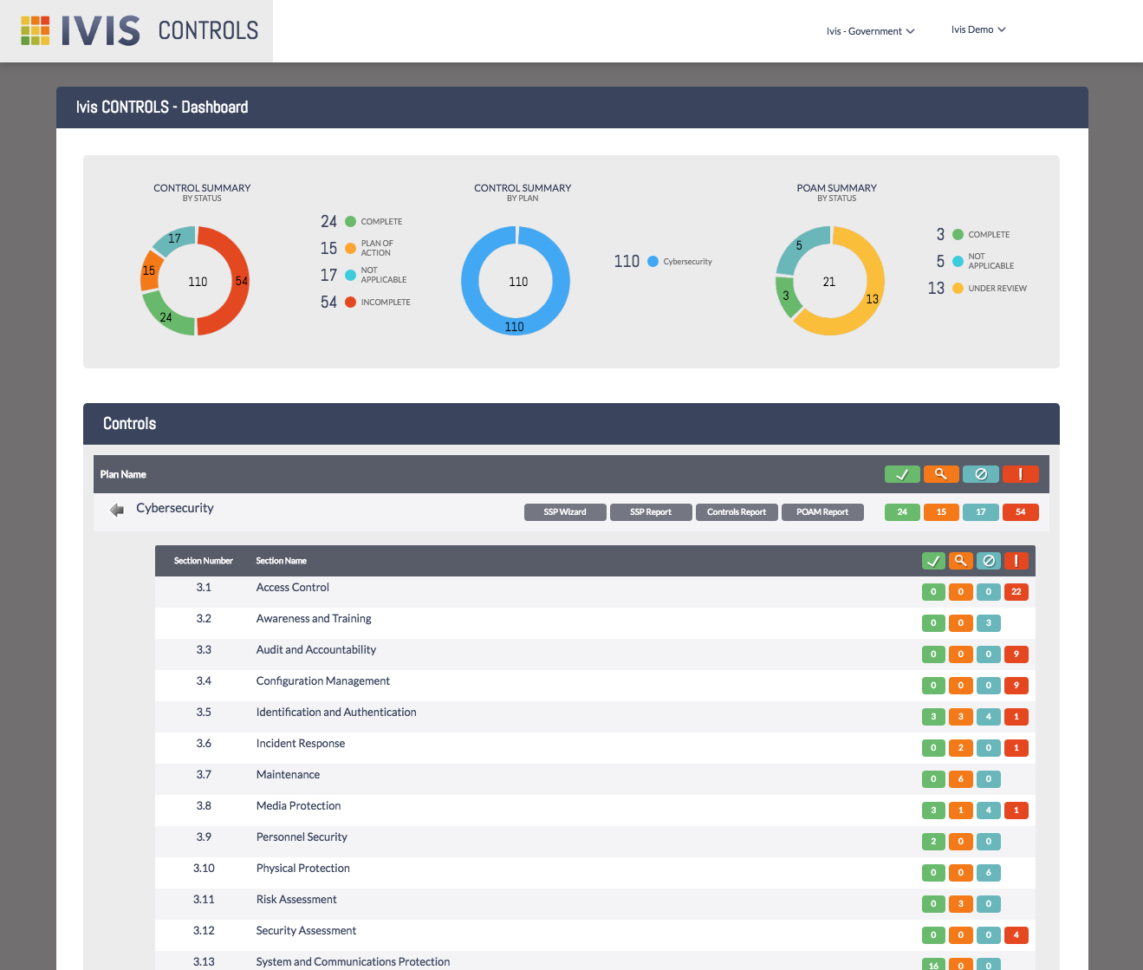This screenshot has width=1143, height=970.
Task: Expand the Ivis Demo user menu
Action: (977, 29)
